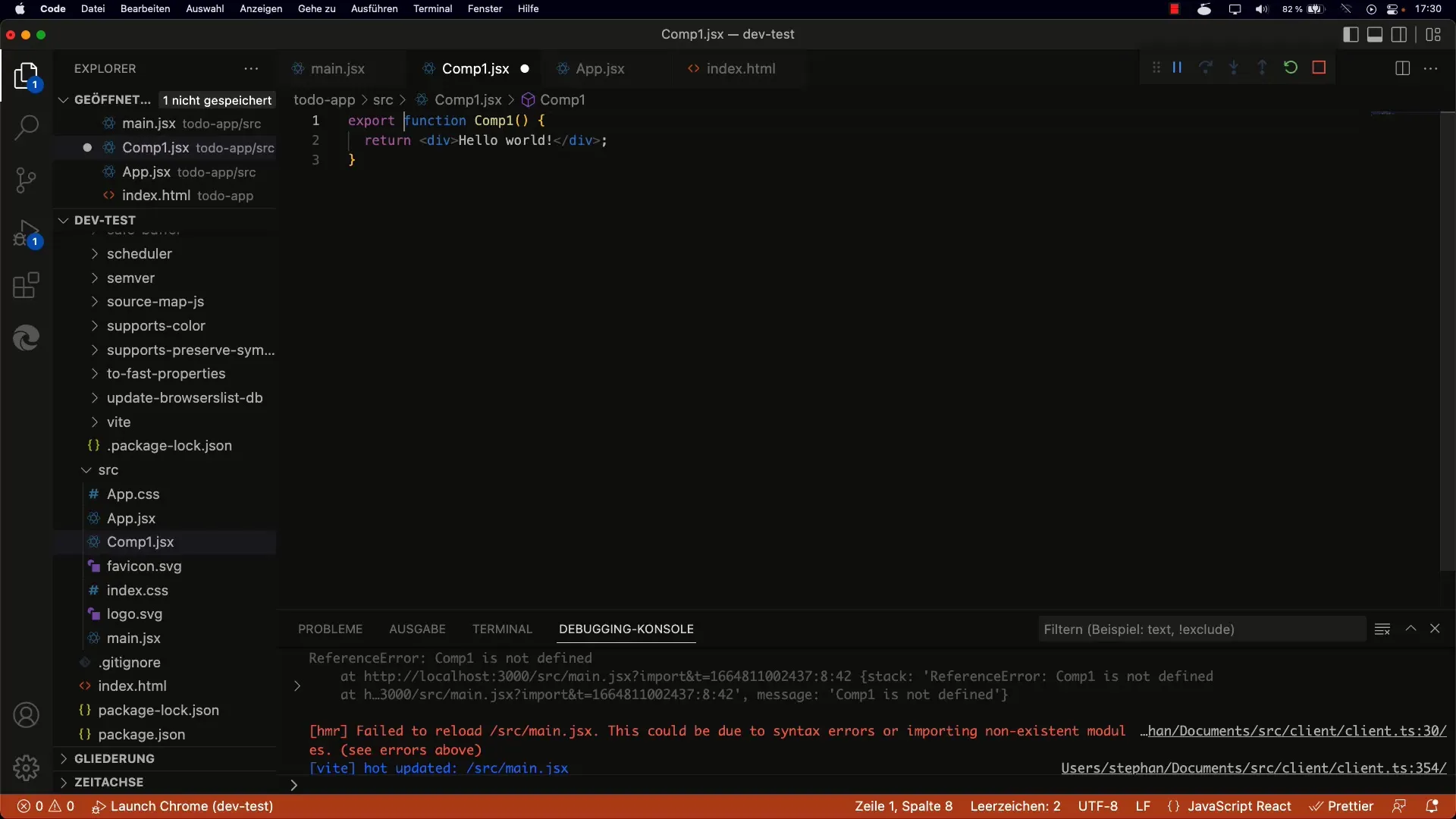Click the restart debug session icon
The image size is (1456, 819).
tap(1291, 68)
